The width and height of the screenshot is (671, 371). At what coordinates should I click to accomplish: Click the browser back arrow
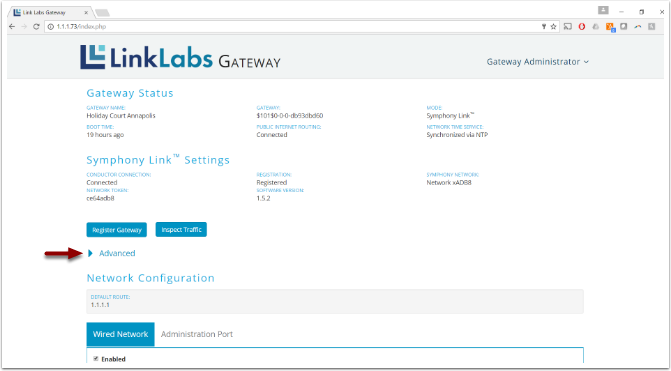pos(12,27)
